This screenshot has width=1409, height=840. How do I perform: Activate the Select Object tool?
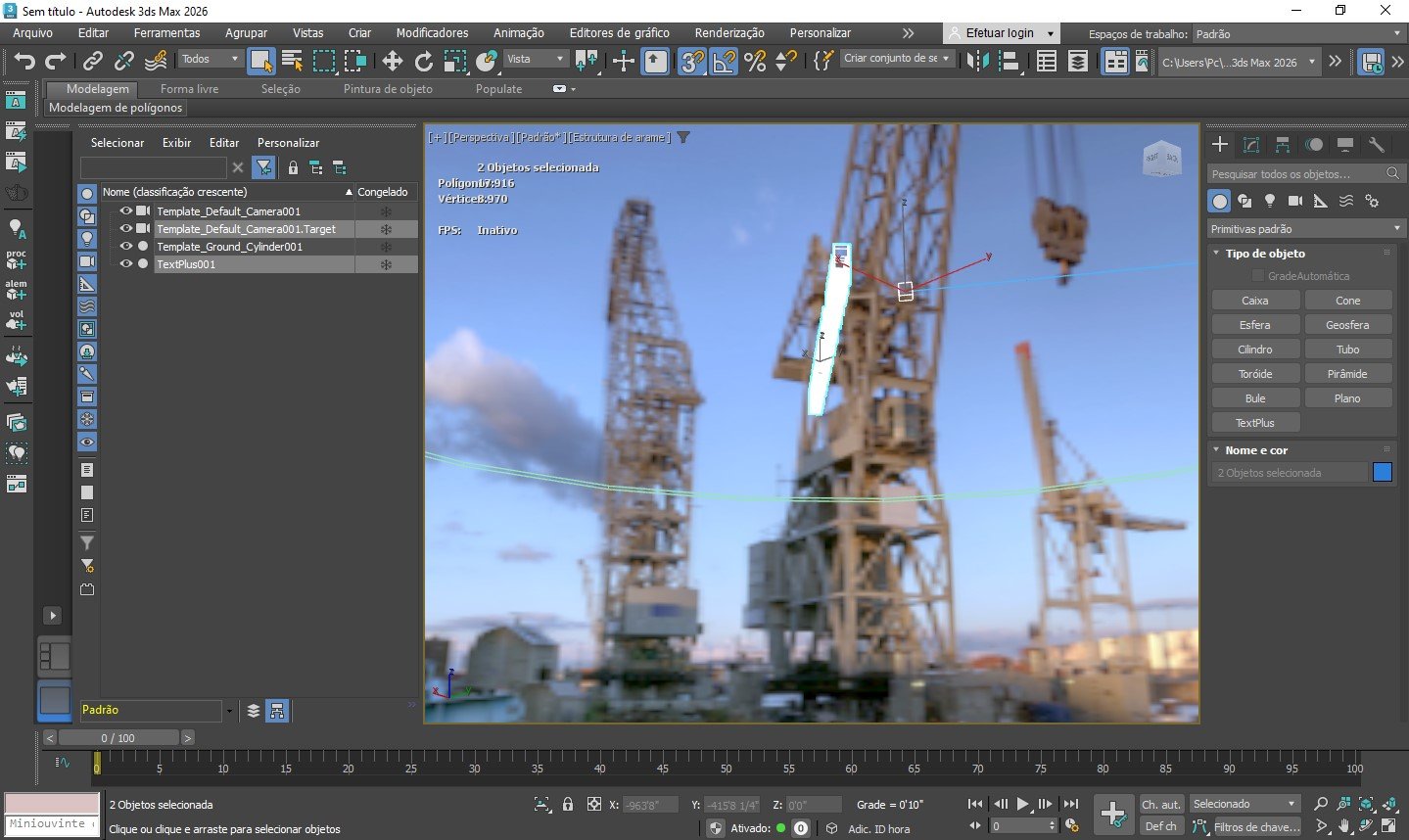(260, 61)
